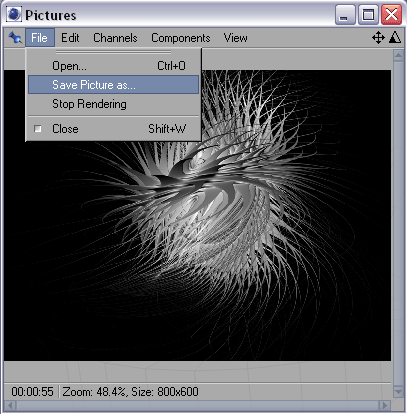Click the blue pin icon in the menu bar
The width and height of the screenshot is (407, 414).
tap(15, 38)
